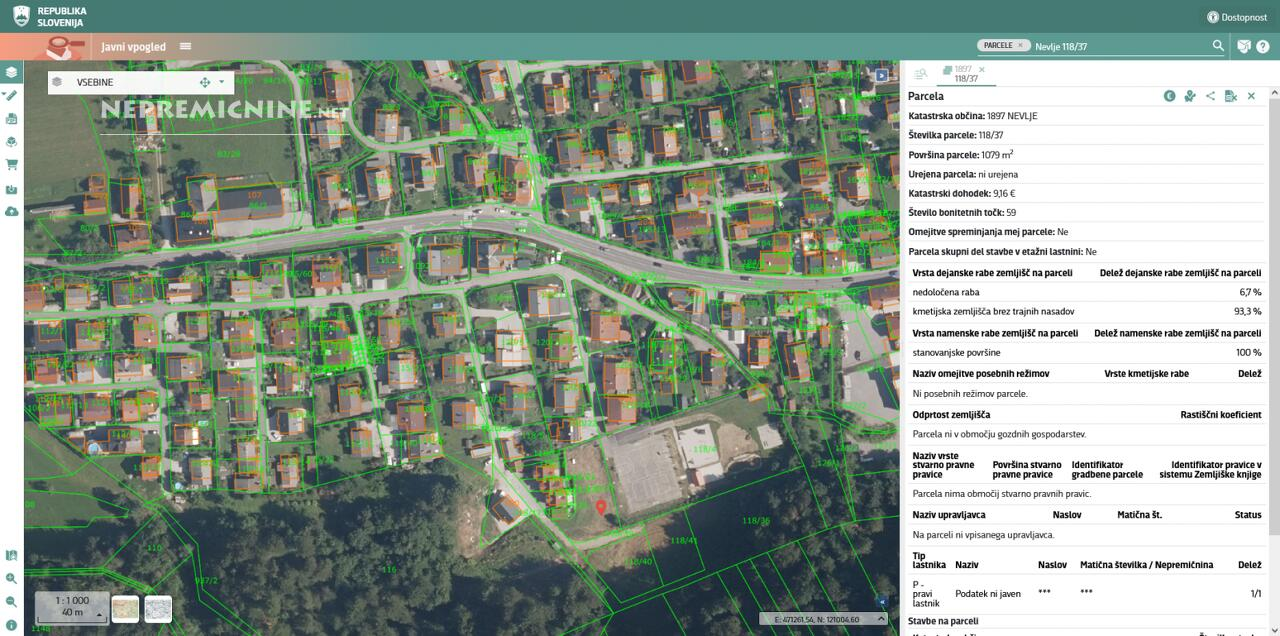Image resolution: width=1280 pixels, height=636 pixels.
Task: Show parcel location on map icon
Action: [1190, 96]
